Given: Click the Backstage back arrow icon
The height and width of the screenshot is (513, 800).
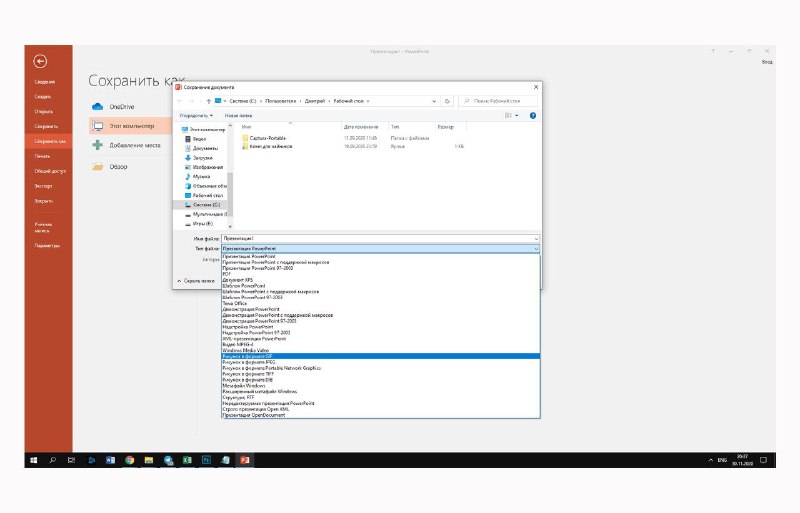Looking at the screenshot, I should [x=40, y=62].
